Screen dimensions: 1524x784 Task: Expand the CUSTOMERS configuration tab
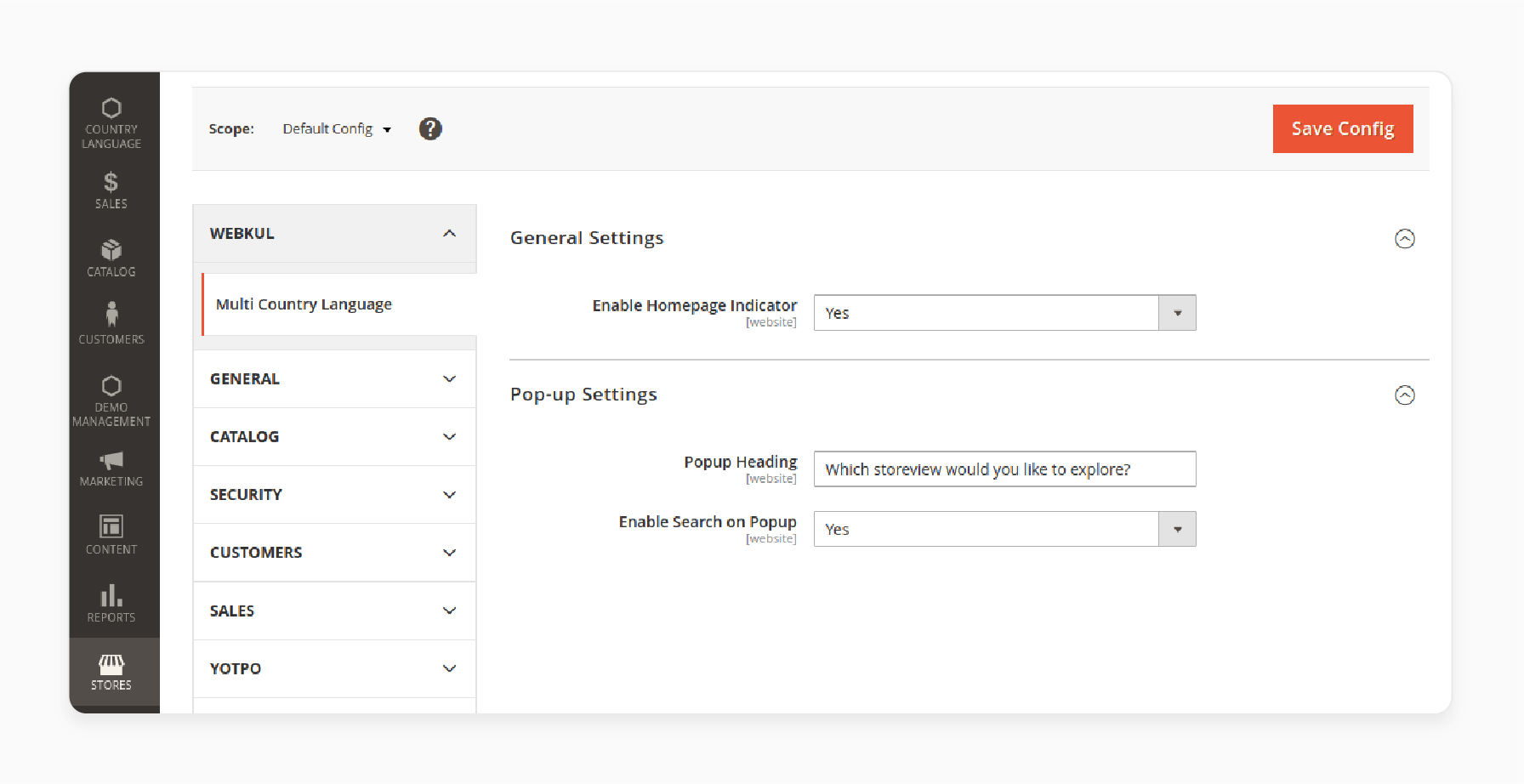click(334, 553)
